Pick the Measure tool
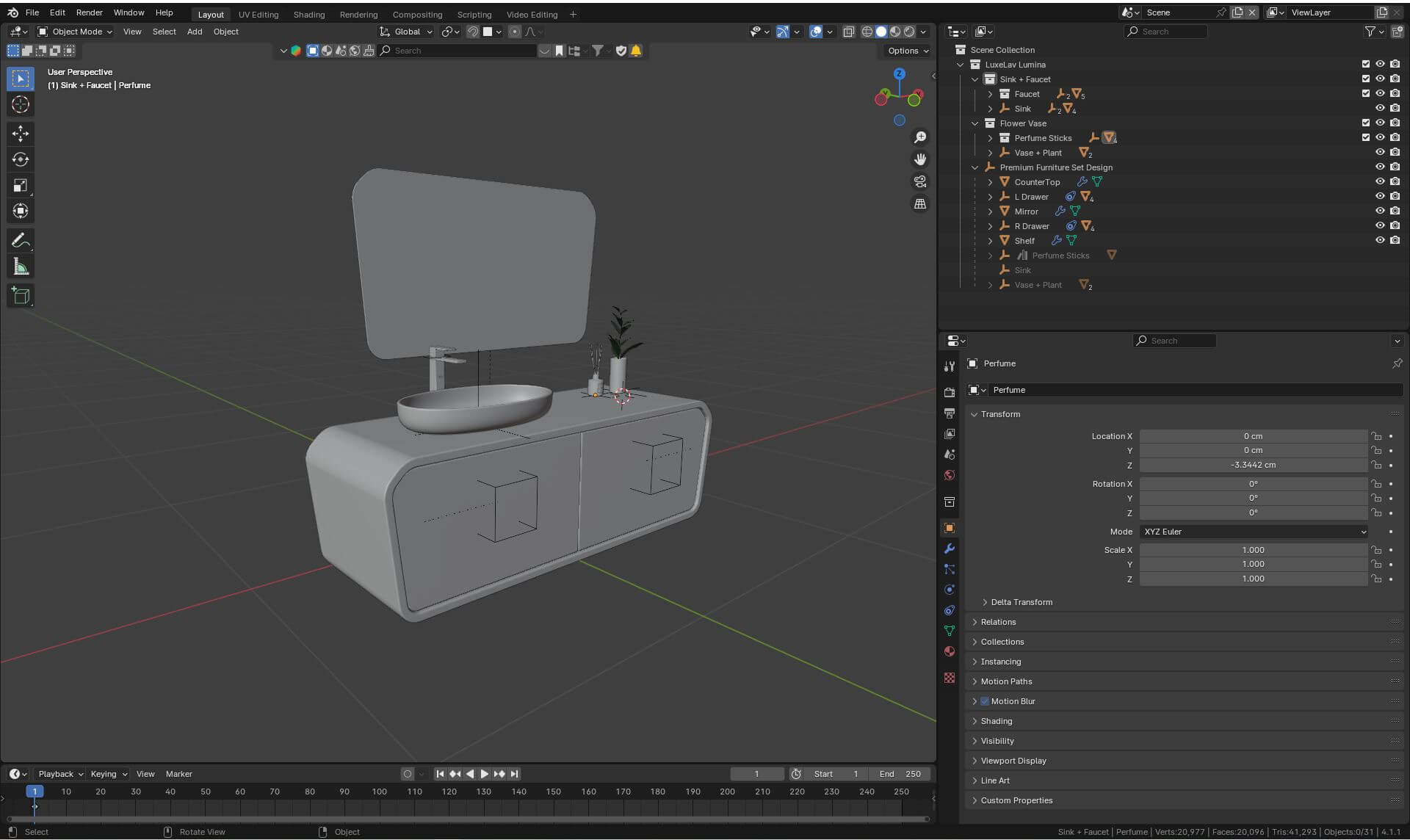Viewport: 1410px width, 840px height. click(x=21, y=267)
